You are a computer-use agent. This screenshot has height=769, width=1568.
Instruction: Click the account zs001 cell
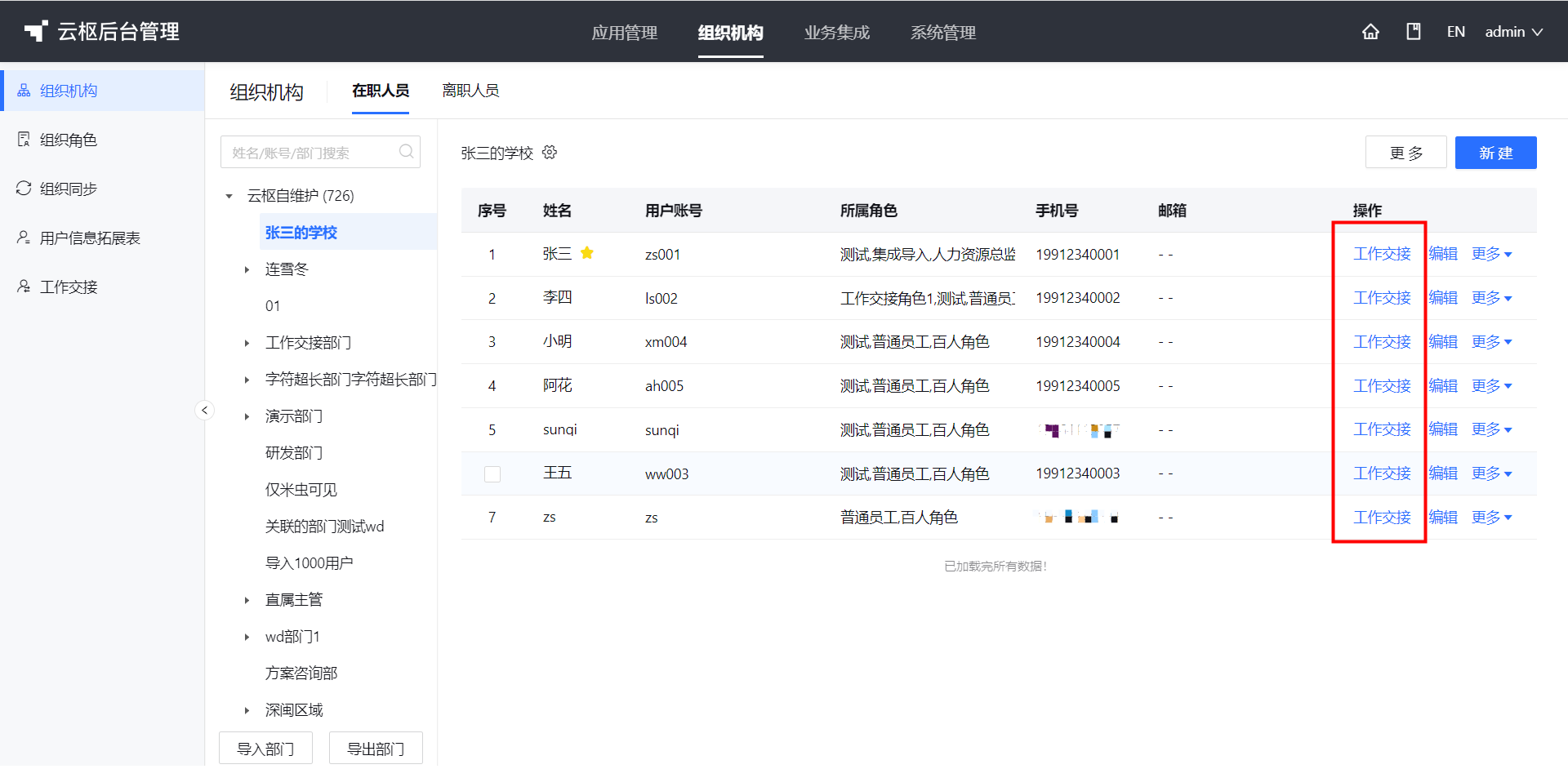(662, 255)
